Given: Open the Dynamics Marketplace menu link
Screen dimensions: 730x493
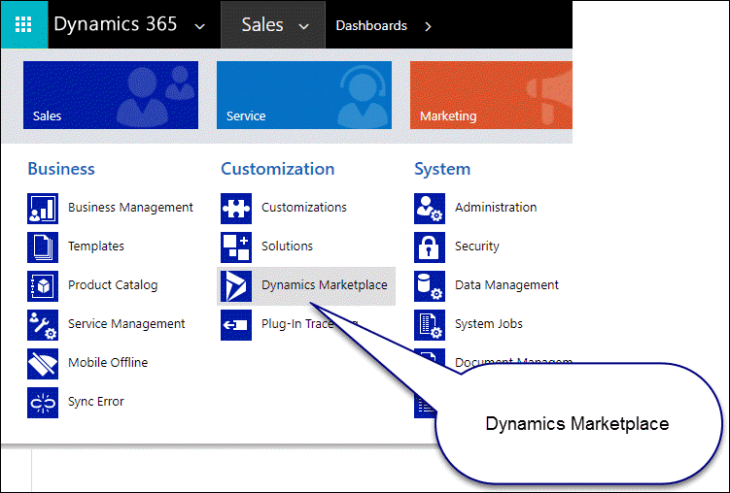Looking at the screenshot, I should point(324,285).
